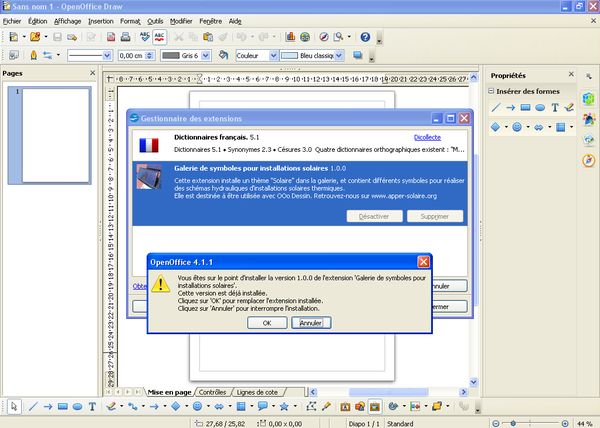Toggle Edit Points icon in bottom toolbar
The height and width of the screenshot is (428, 600).
click(x=311, y=407)
